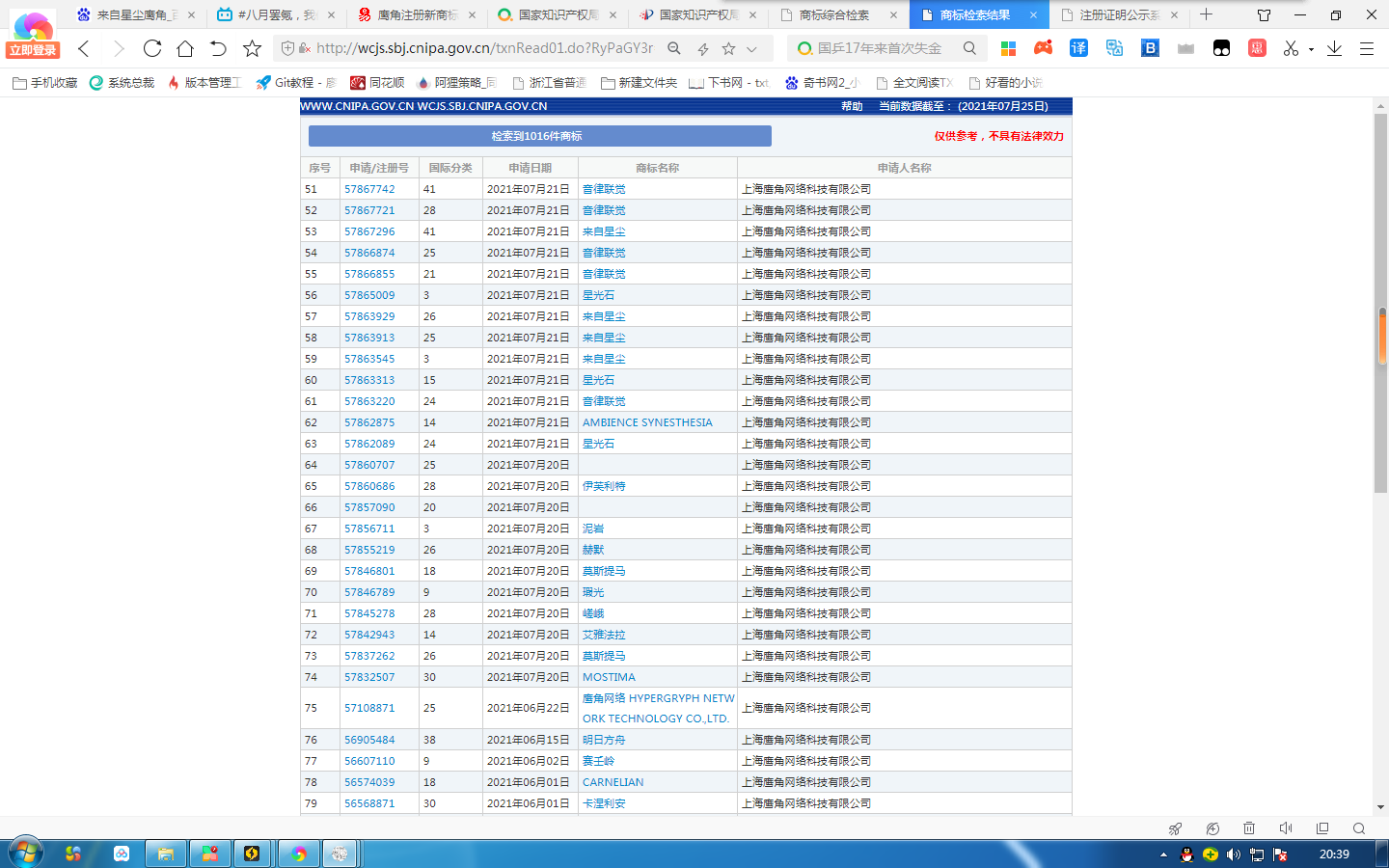Open the 伊芙利特 trademark link

click(x=604, y=486)
